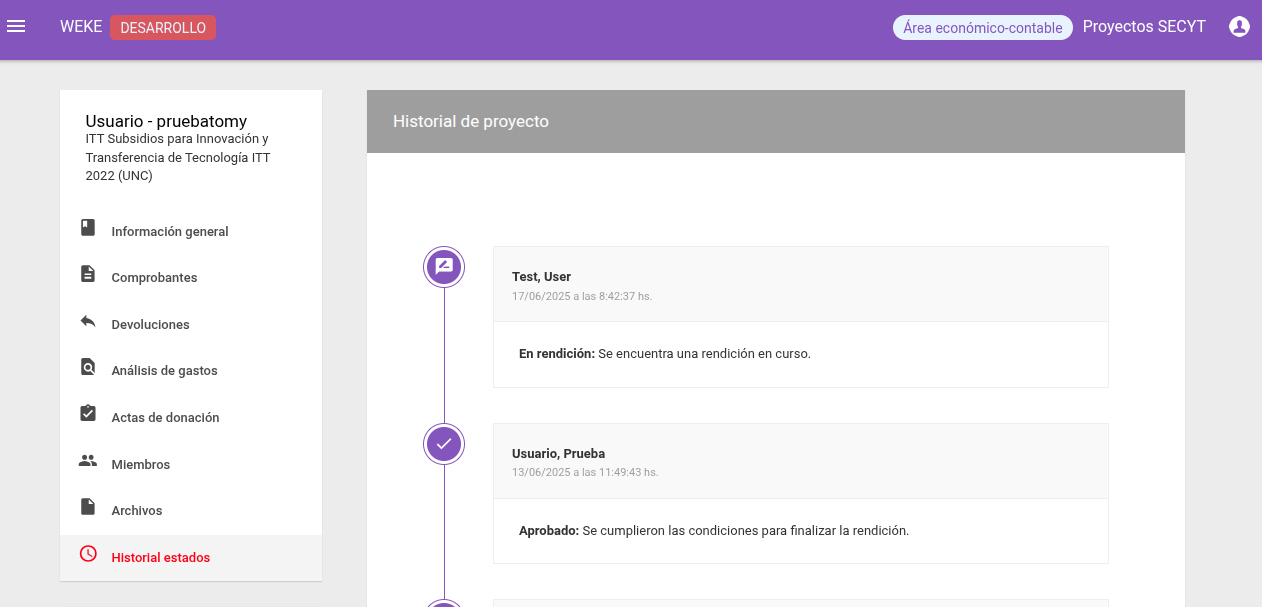Open the hamburger navigation menu

[x=16, y=27]
